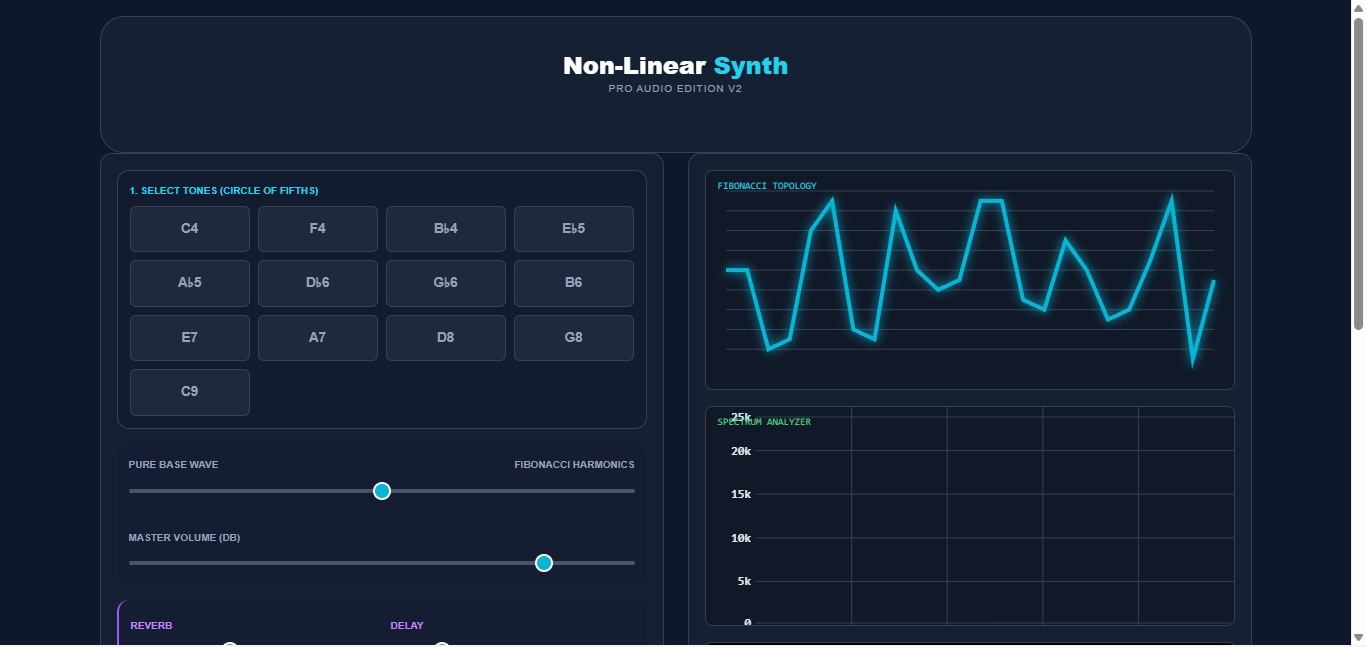Click the 'DELAY' label
The width and height of the screenshot is (1366, 647).
(407, 626)
